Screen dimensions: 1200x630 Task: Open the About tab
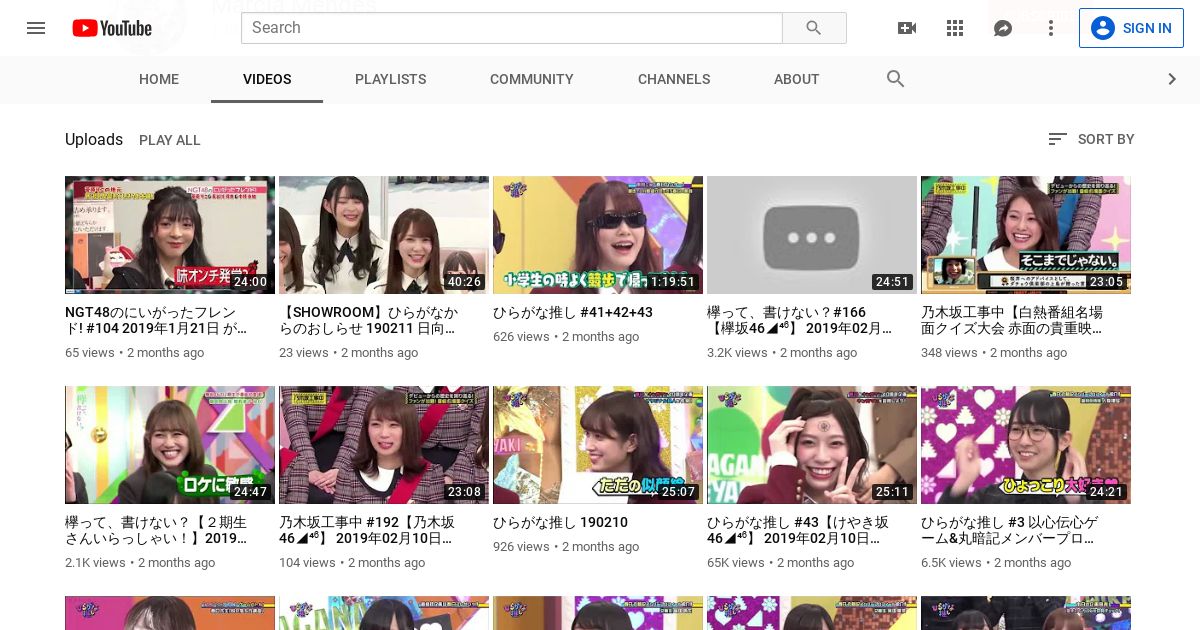point(797,79)
